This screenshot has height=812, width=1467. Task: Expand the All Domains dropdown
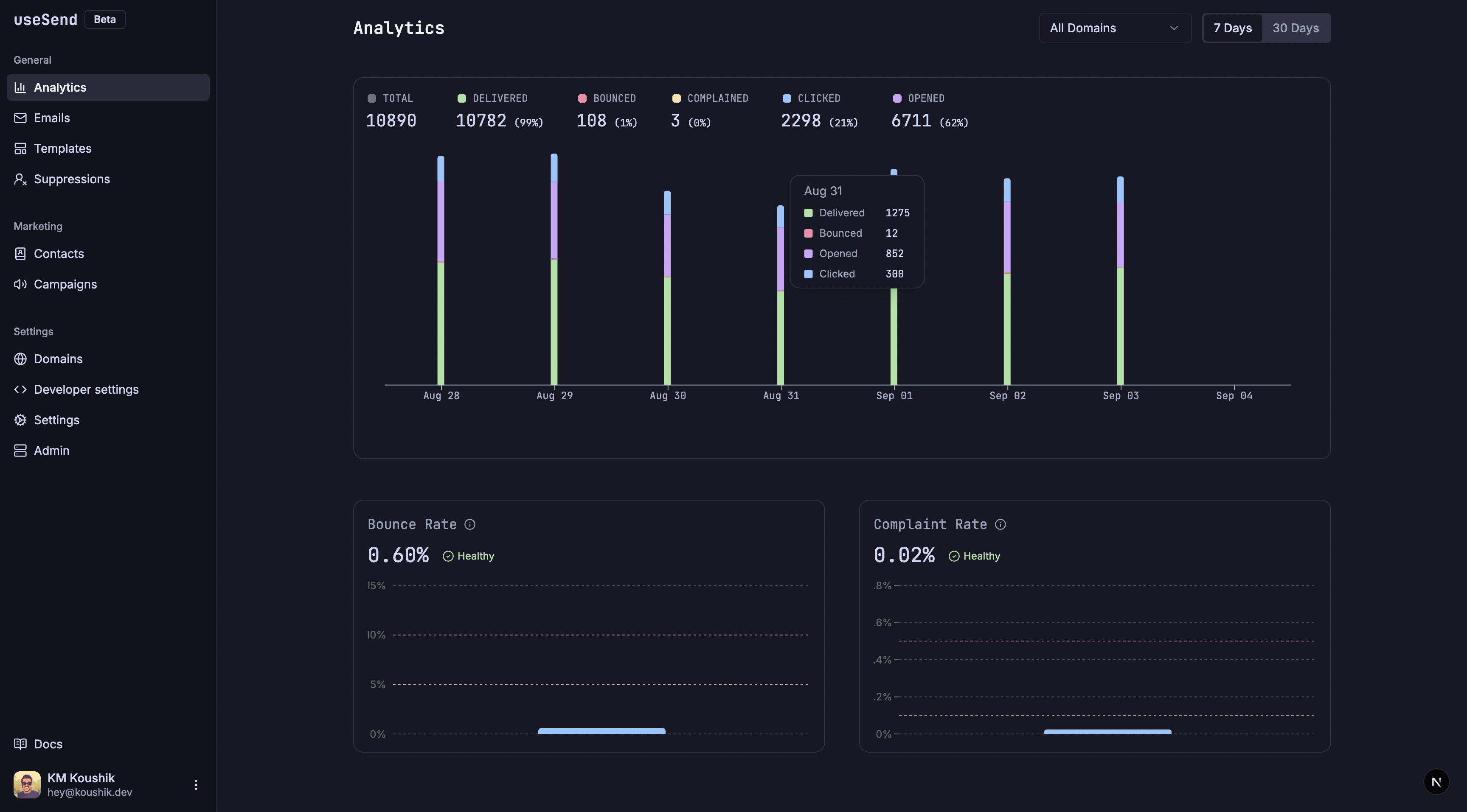point(1115,28)
